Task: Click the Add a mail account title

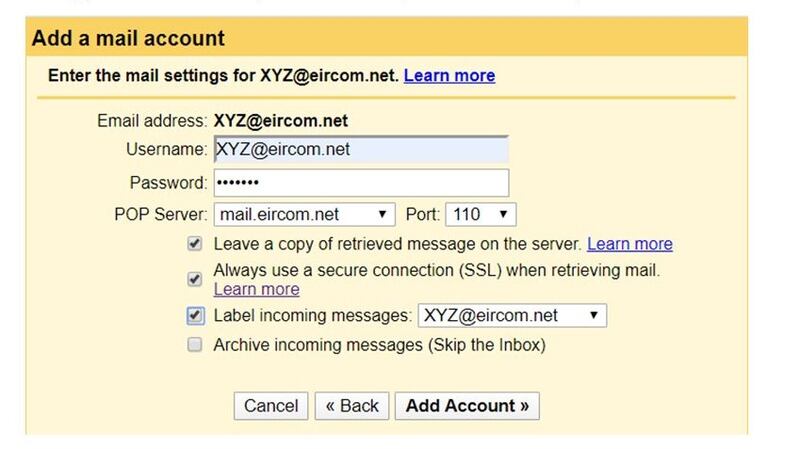Action: (x=129, y=39)
